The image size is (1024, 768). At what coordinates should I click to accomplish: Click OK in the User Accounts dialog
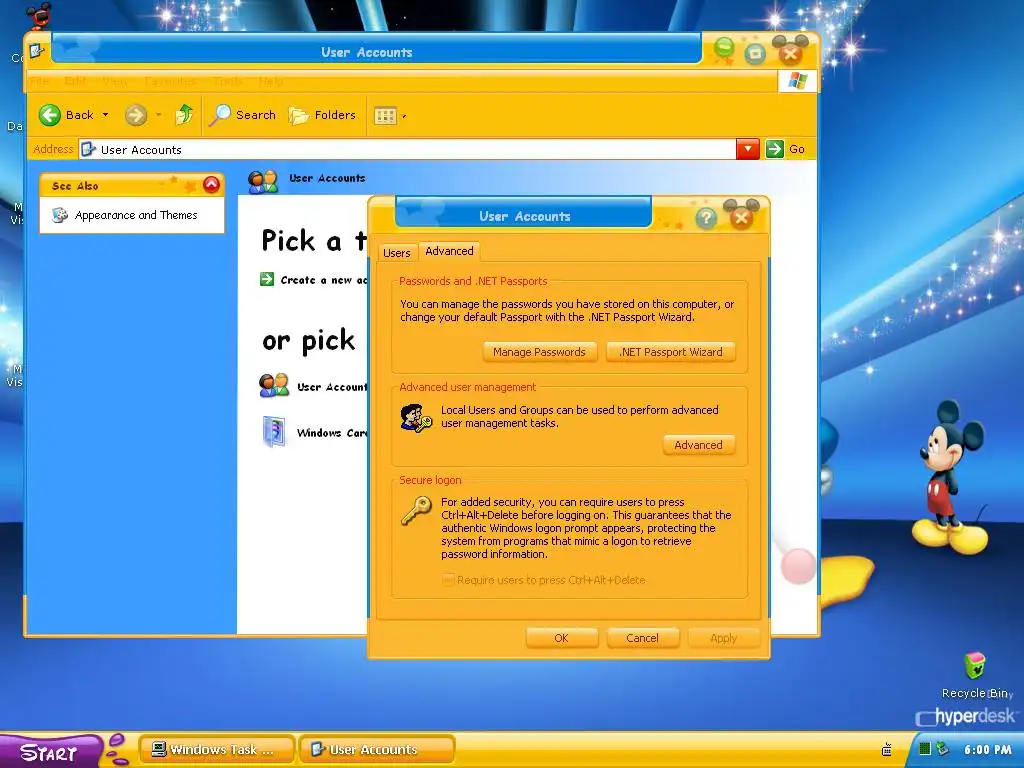click(x=562, y=638)
